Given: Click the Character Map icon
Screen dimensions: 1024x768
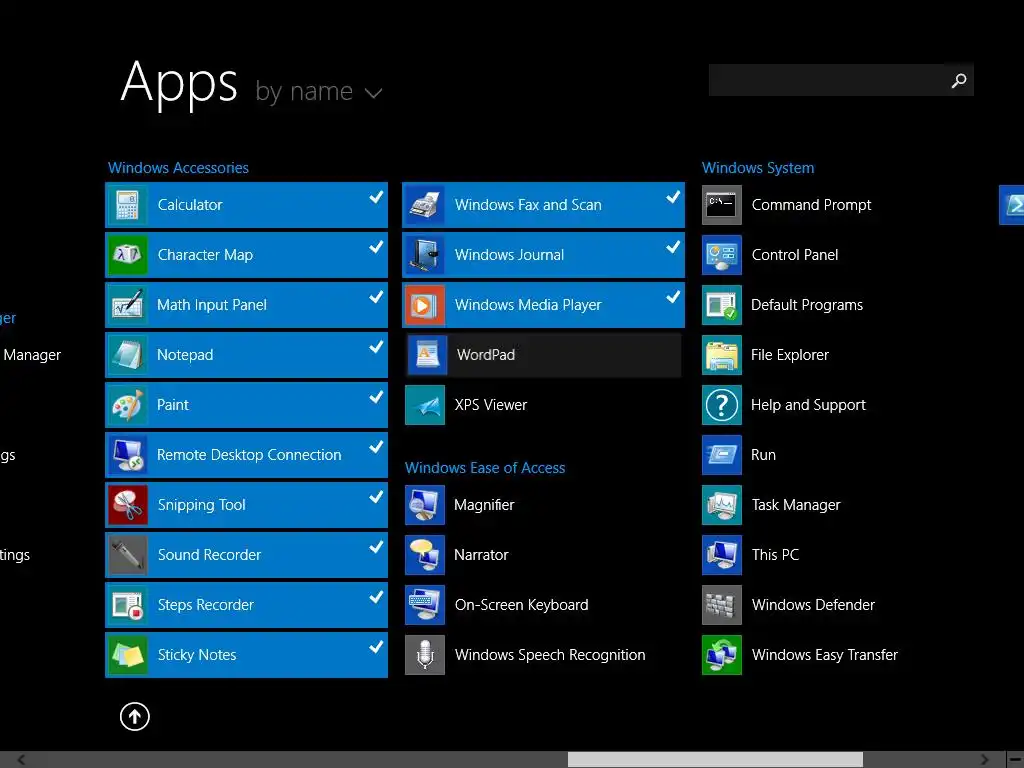Looking at the screenshot, I should (127, 255).
